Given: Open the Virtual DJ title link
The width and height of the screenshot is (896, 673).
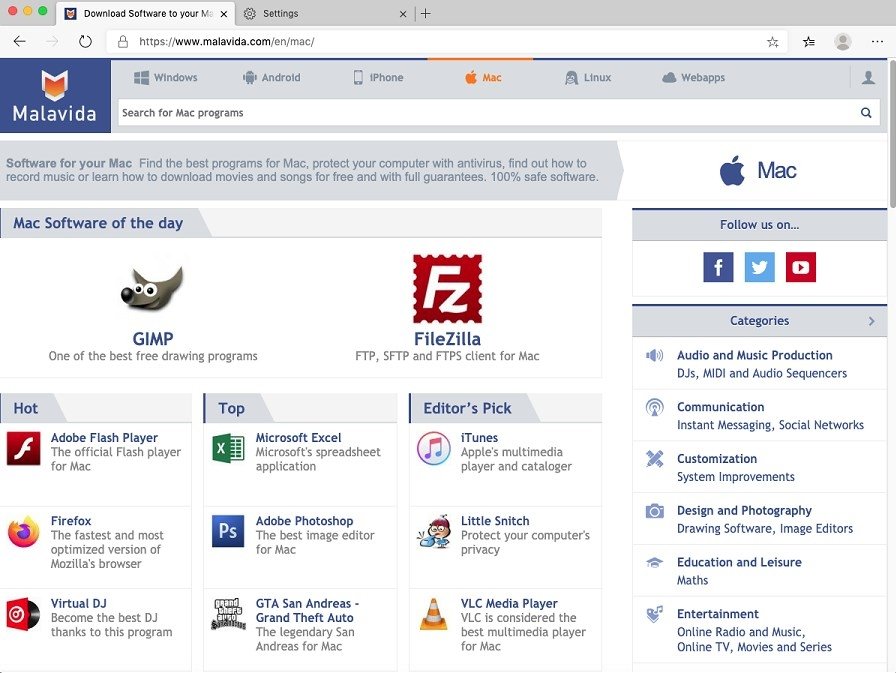Looking at the screenshot, I should [79, 604].
